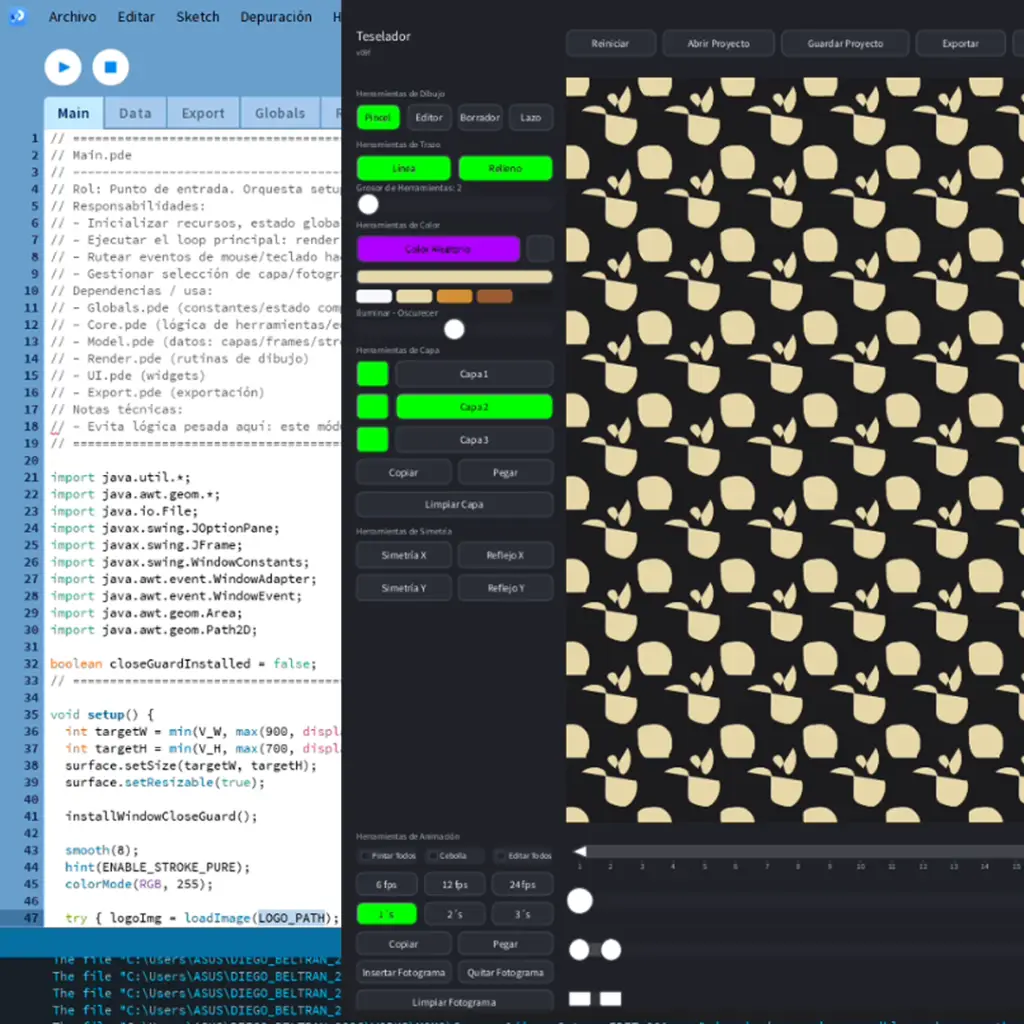Click the timeline playhead triangle marker
The width and height of the screenshot is (1024, 1024).
(x=579, y=851)
